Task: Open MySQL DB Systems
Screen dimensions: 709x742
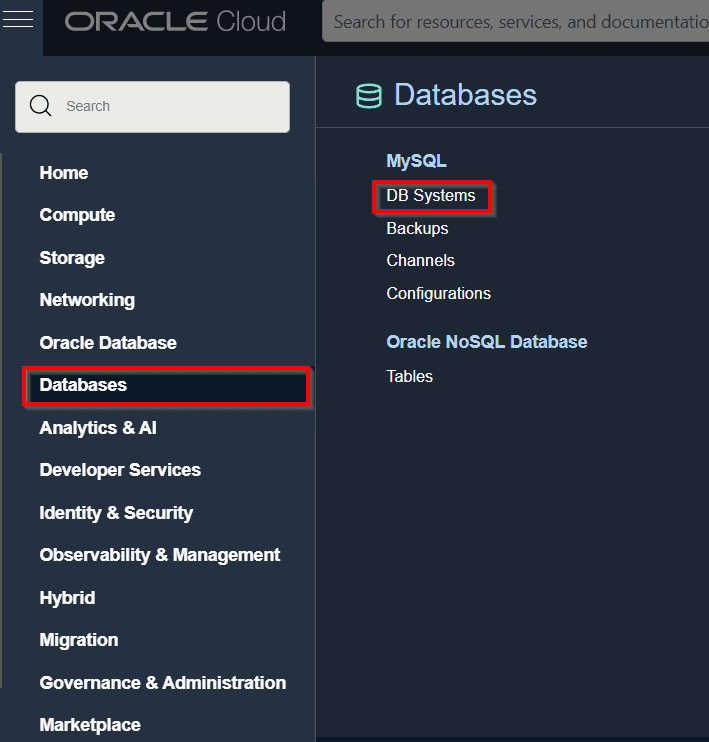Action: tap(431, 195)
